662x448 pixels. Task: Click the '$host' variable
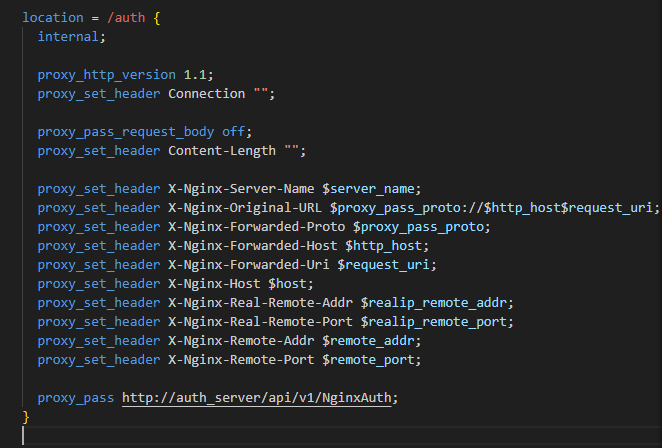pos(287,284)
